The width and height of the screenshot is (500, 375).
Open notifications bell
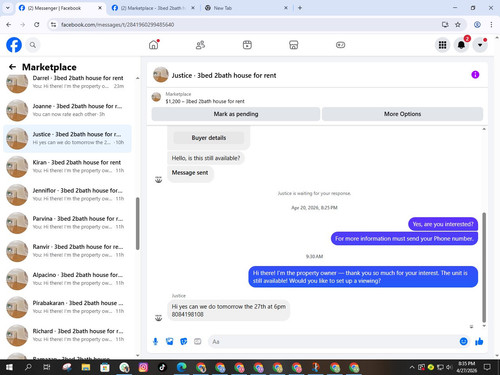point(461,45)
